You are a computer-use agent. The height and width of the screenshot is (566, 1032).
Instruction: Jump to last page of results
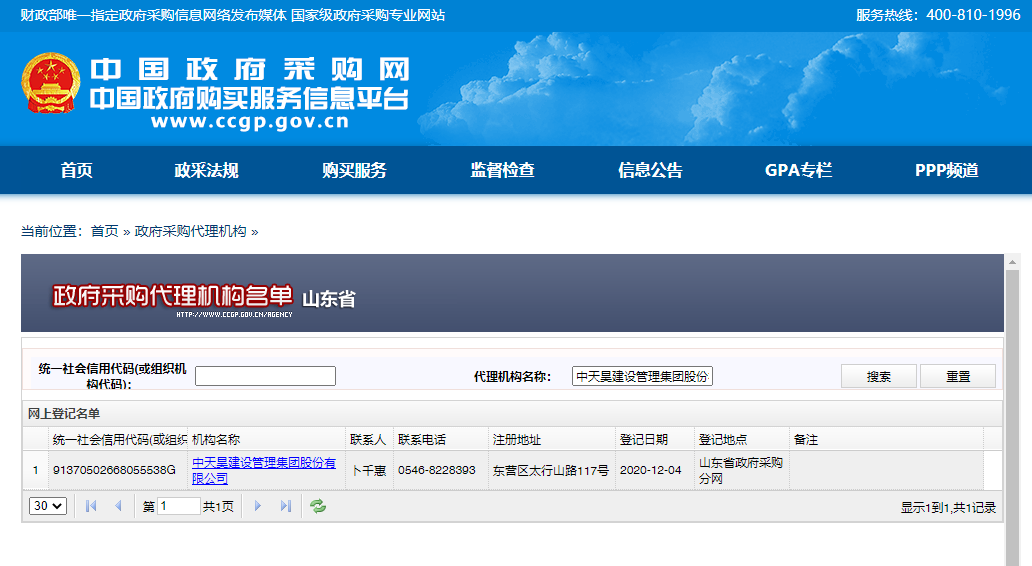point(286,506)
